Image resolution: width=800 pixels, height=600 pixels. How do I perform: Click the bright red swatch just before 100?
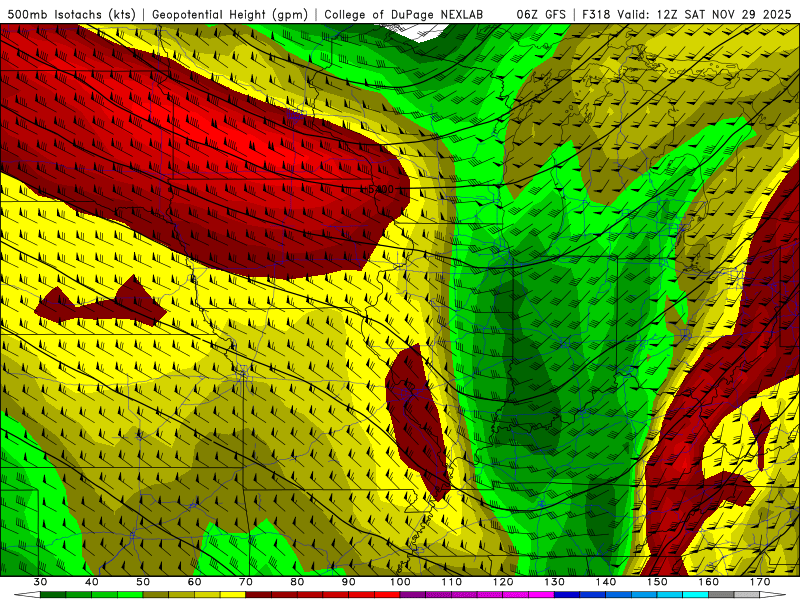pyautogui.click(x=387, y=595)
